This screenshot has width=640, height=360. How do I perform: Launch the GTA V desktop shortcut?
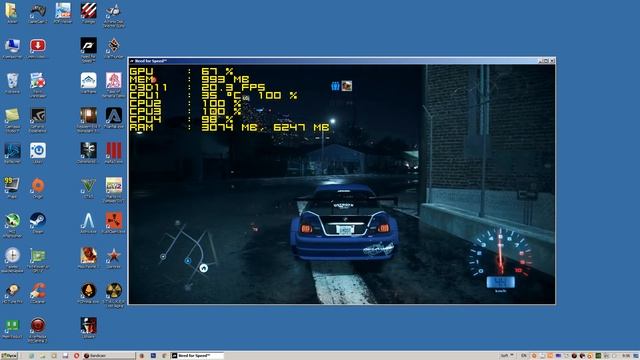click(x=88, y=185)
